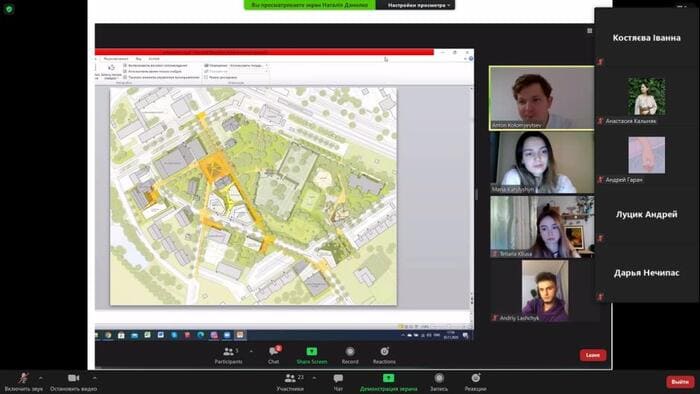Select Anton Kolomeytsev's video thumbnail
700x394 pixels.
point(542,98)
